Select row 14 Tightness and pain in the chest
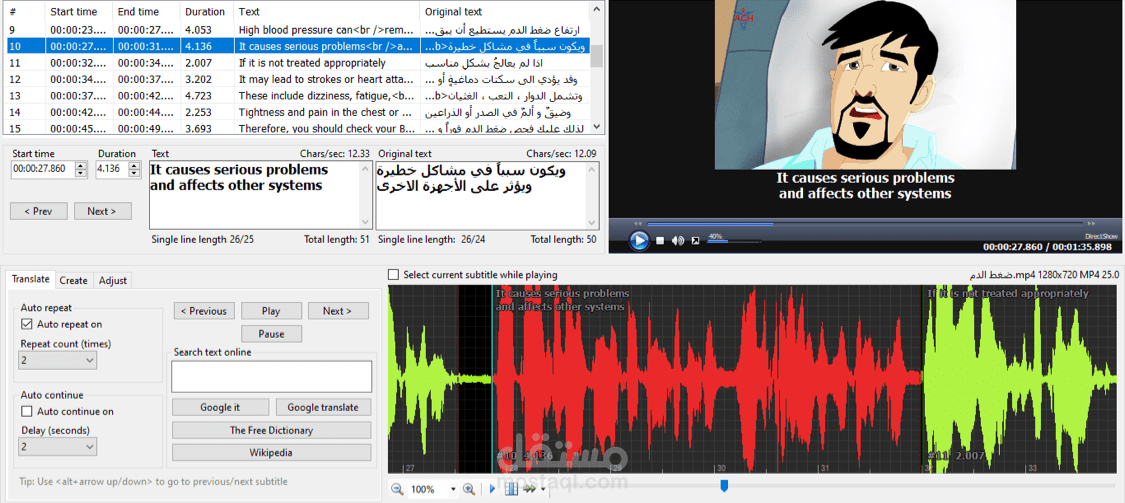Image resolution: width=1125 pixels, height=503 pixels. 298,112
